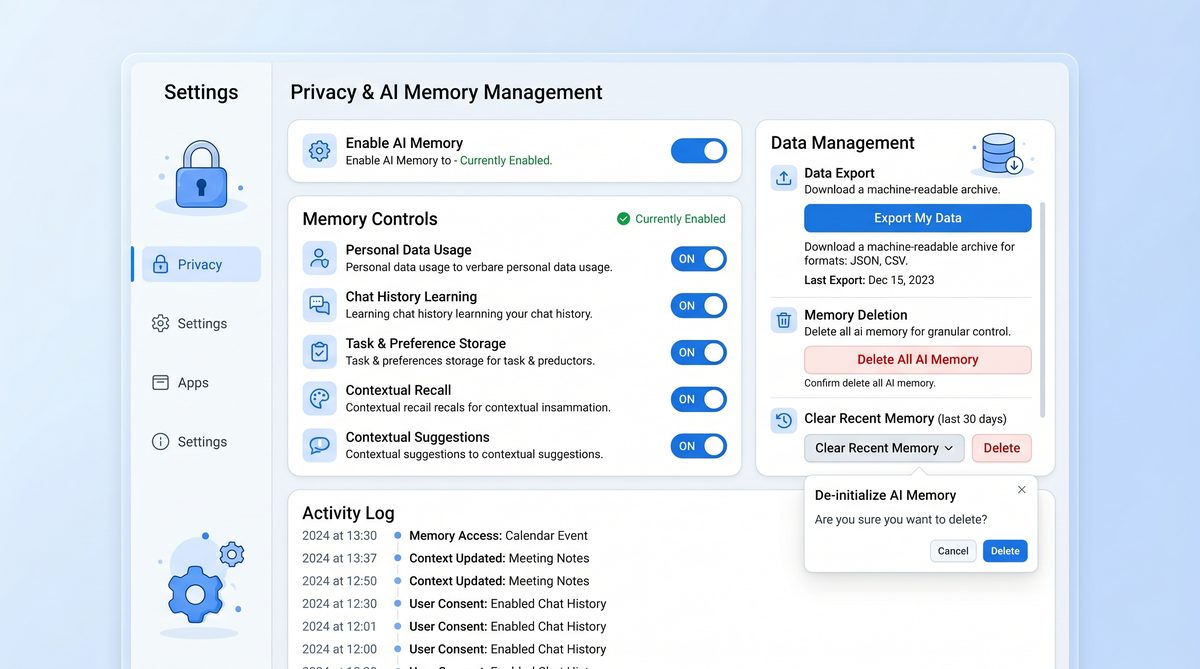This screenshot has height=669, width=1200.
Task: Click Delete All AI Memory button
Action: pyautogui.click(x=918, y=360)
